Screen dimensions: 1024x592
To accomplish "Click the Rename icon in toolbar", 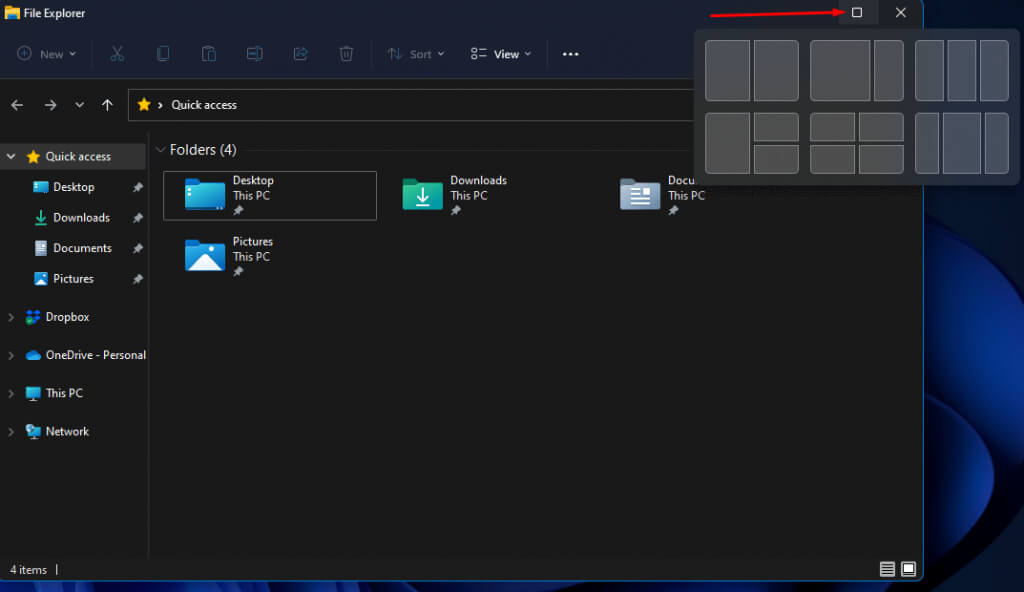I will pyautogui.click(x=255, y=54).
